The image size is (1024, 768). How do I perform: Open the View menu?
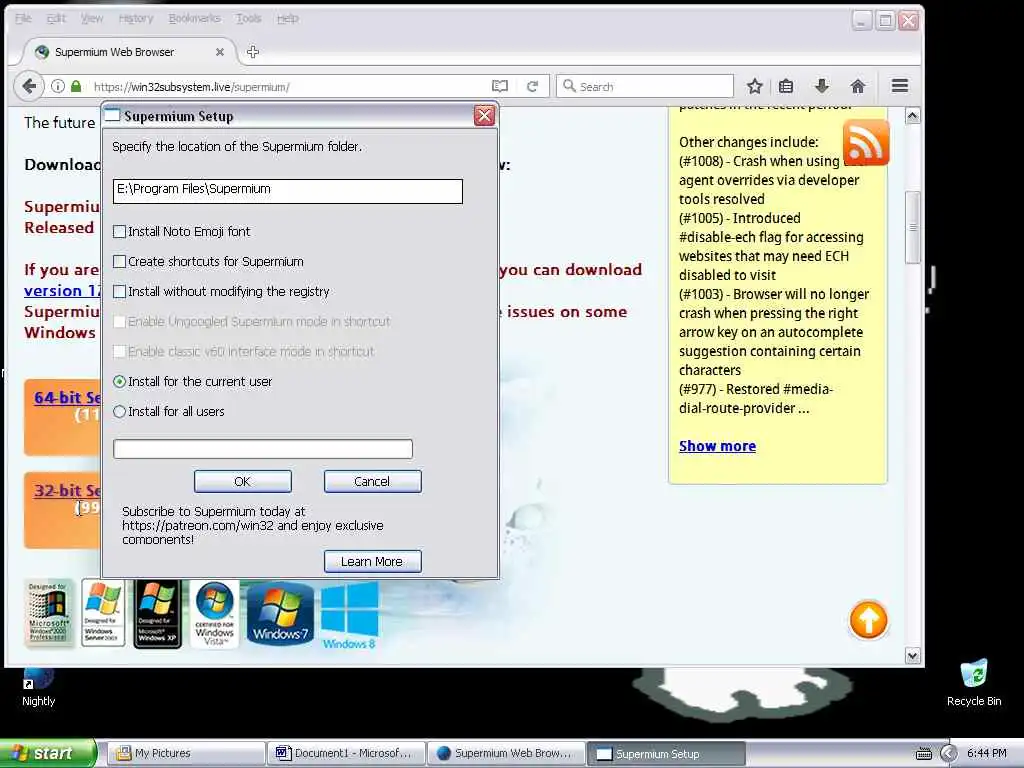[91, 18]
